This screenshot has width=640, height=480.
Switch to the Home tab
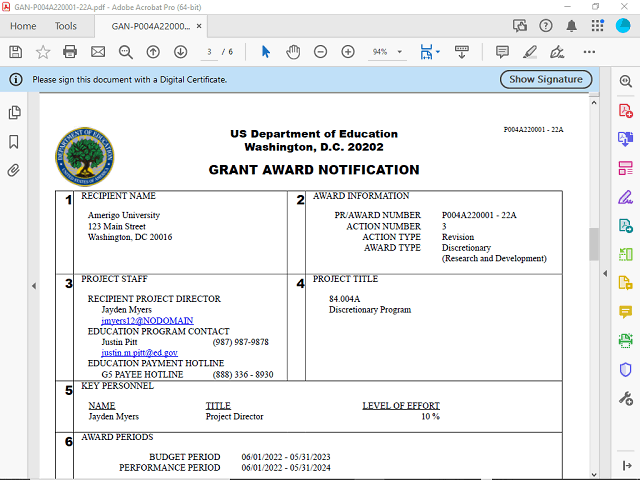[22, 26]
